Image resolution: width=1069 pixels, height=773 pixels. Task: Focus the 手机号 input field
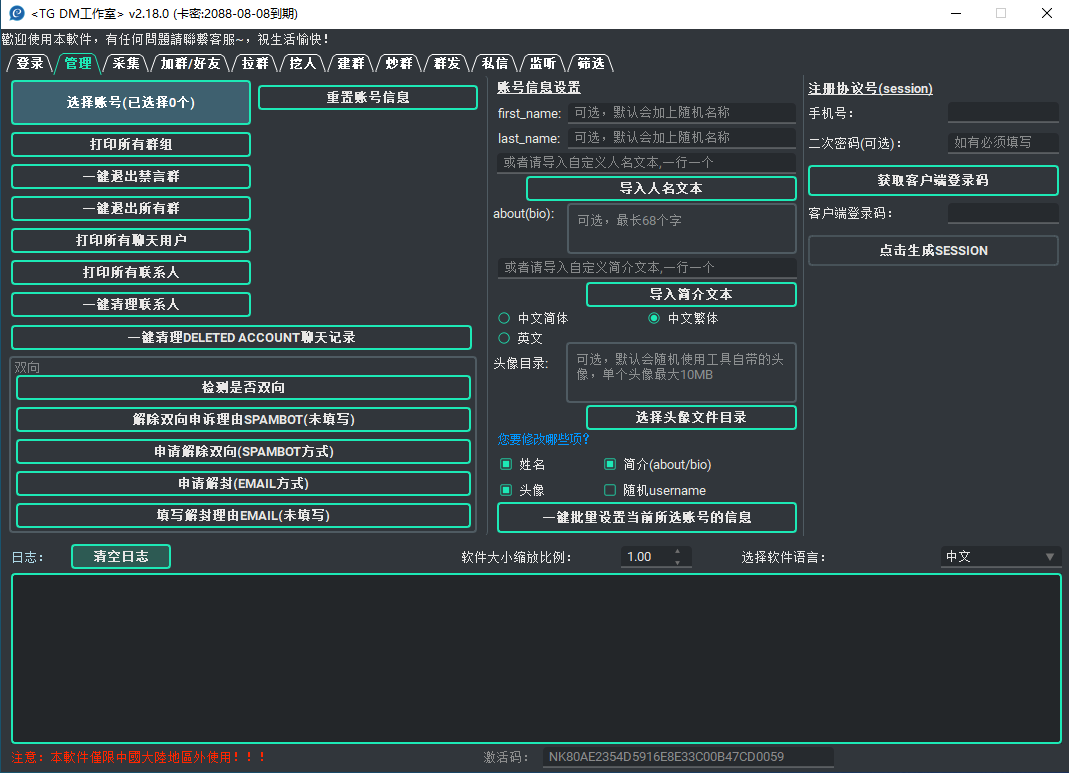(1003, 113)
